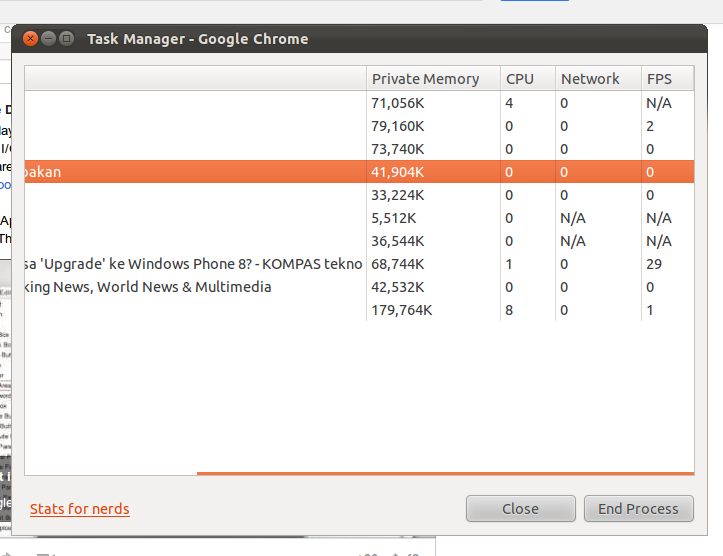Minimize the Task Manager window

click(49, 39)
